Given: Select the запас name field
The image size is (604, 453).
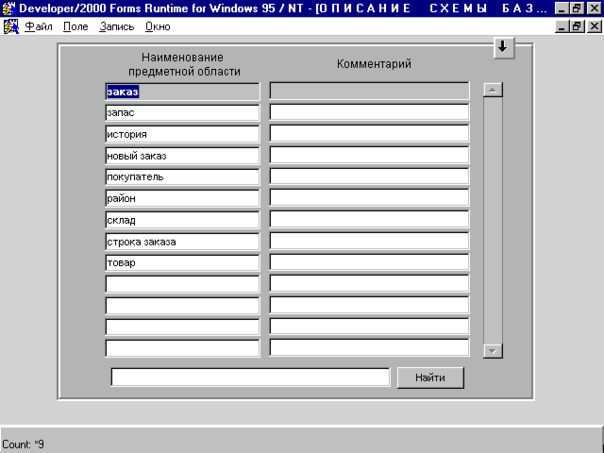Looking at the screenshot, I should pos(183,113).
